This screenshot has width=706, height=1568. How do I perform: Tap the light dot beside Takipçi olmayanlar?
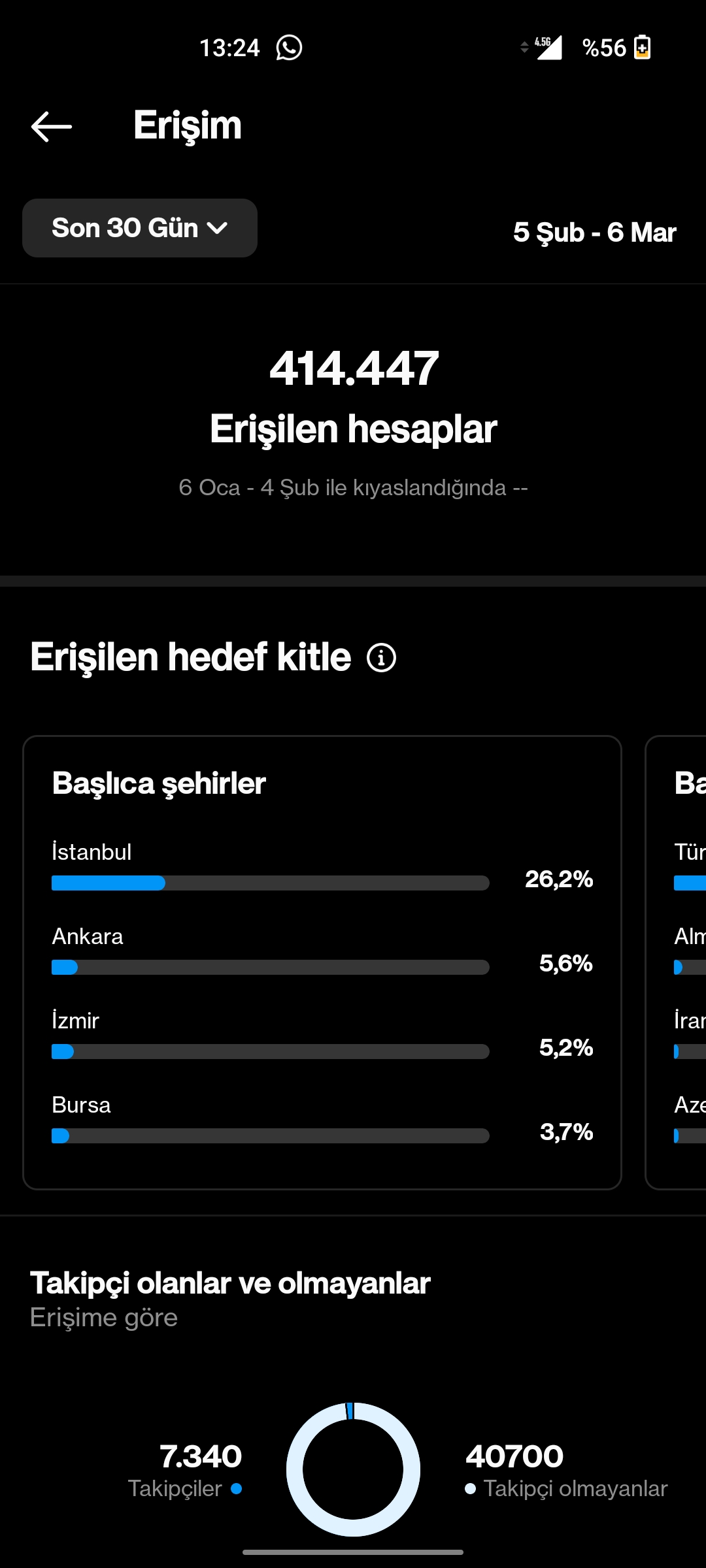(470, 1488)
